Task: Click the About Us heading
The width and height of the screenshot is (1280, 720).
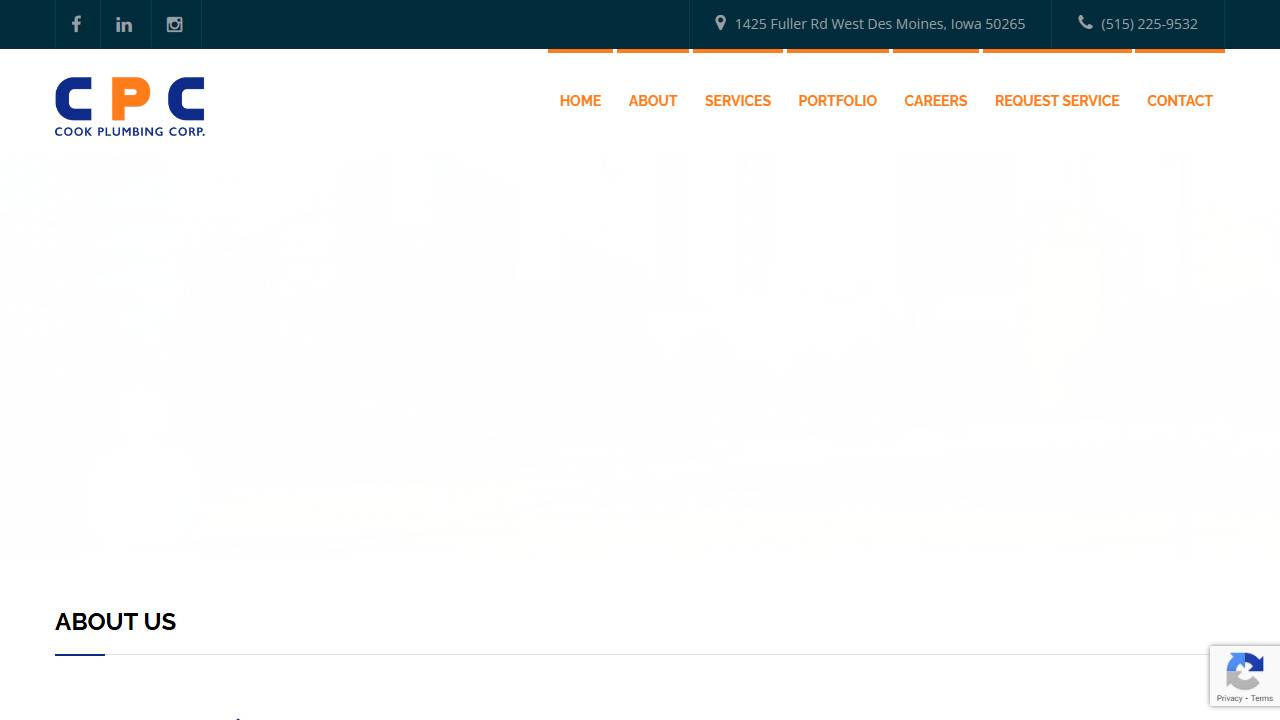Action: coord(116,622)
